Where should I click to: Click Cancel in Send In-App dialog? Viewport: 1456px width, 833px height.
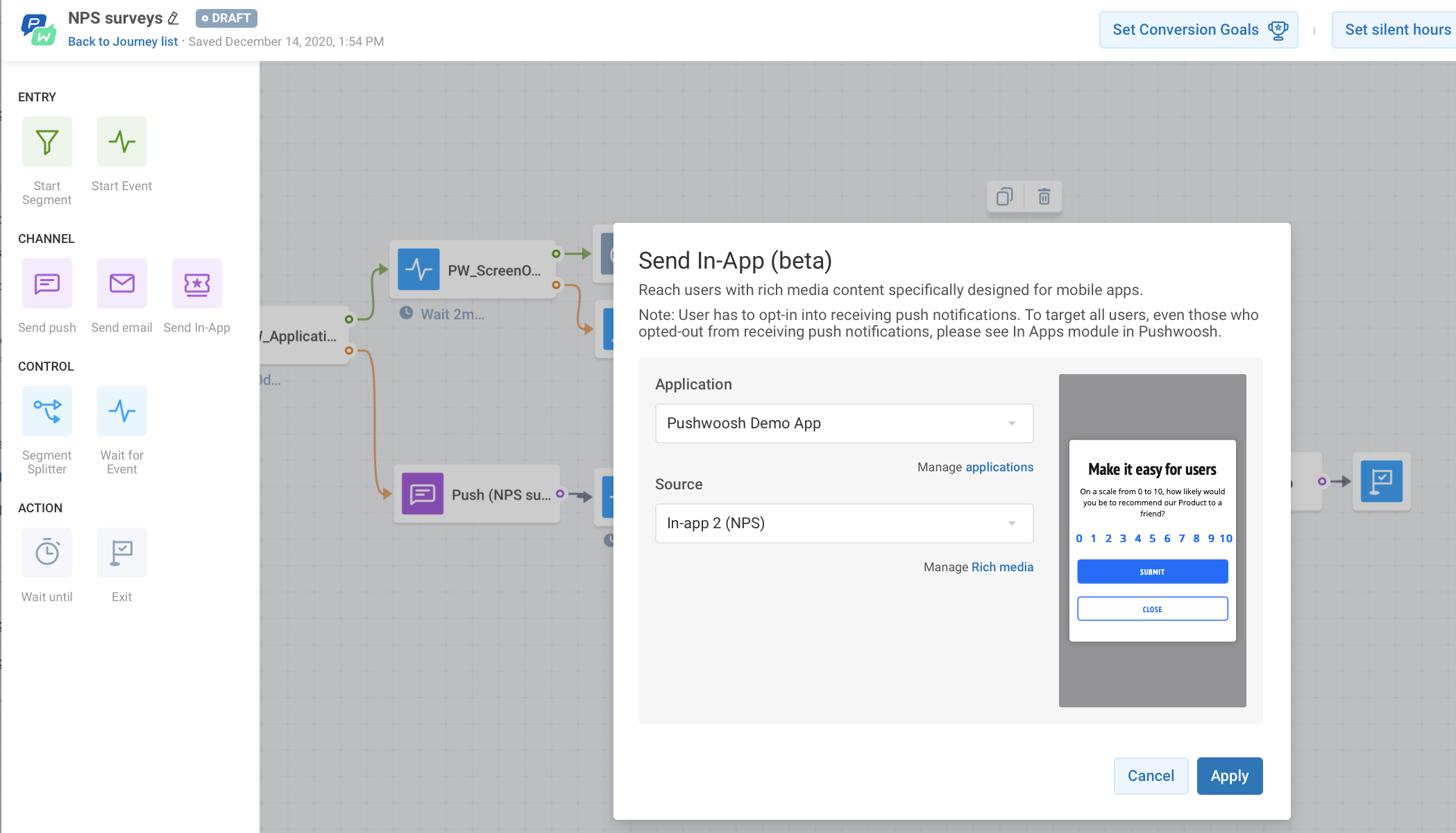[x=1151, y=776]
